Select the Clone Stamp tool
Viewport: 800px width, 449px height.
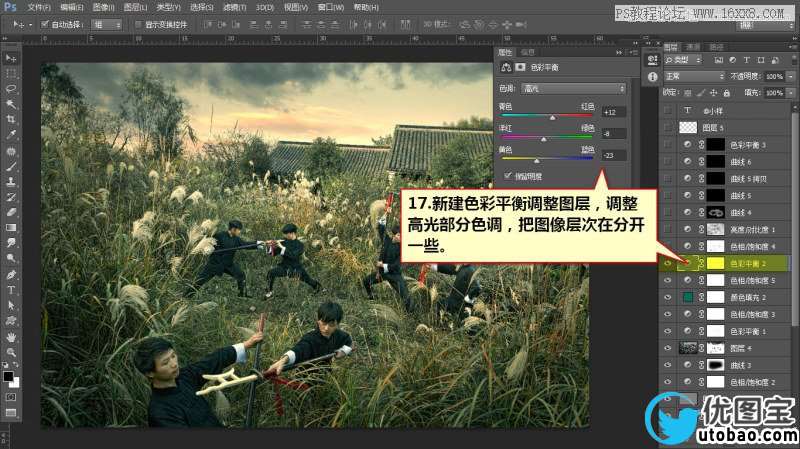click(x=11, y=182)
